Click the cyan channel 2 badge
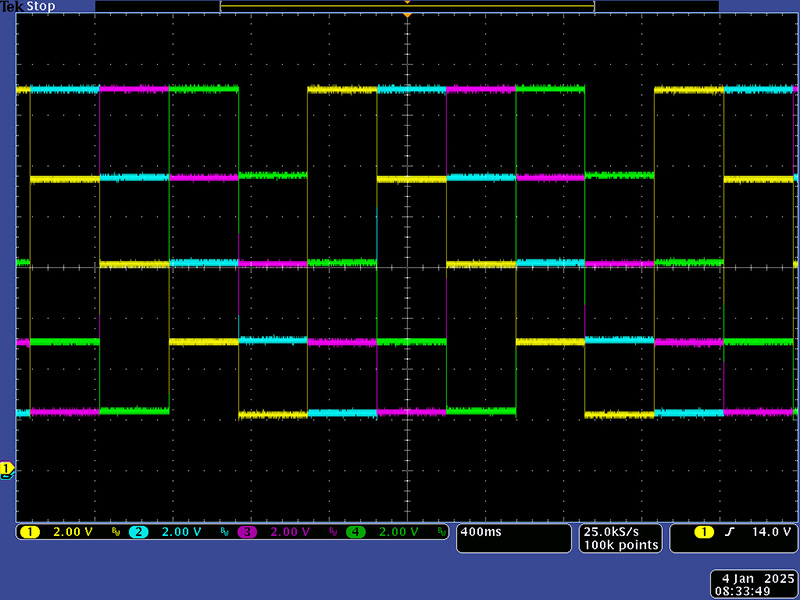This screenshot has width=800, height=600. point(138,532)
